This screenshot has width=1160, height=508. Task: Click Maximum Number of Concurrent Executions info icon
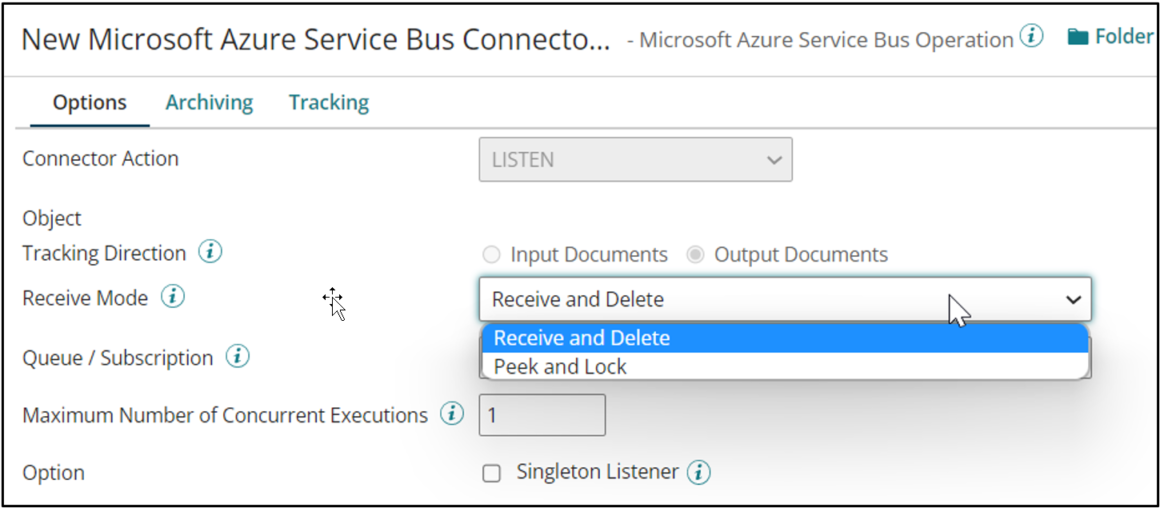coord(452,414)
